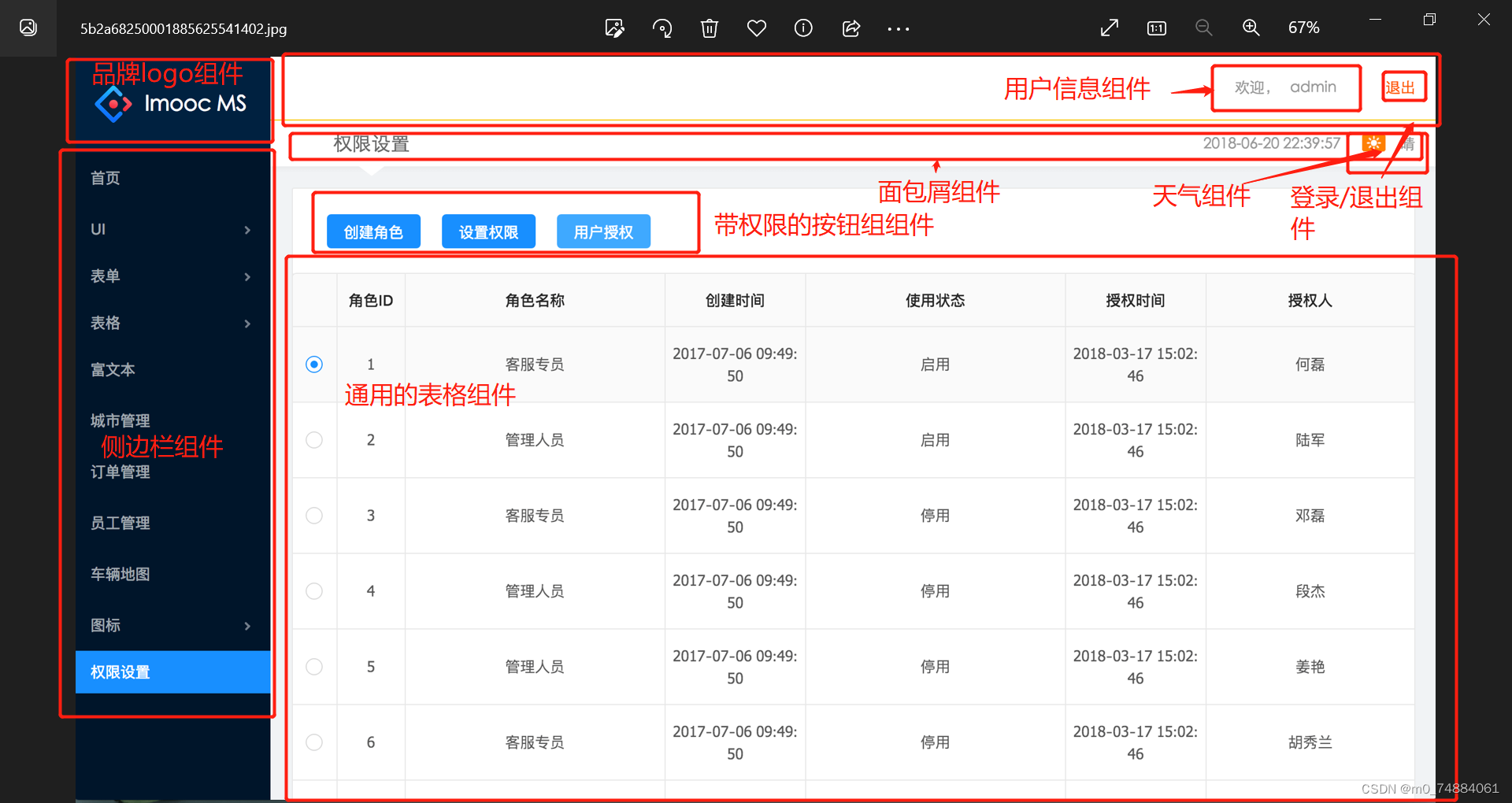Screen dimensions: 1512x803
Task: Open the file info panel
Action: point(803,28)
